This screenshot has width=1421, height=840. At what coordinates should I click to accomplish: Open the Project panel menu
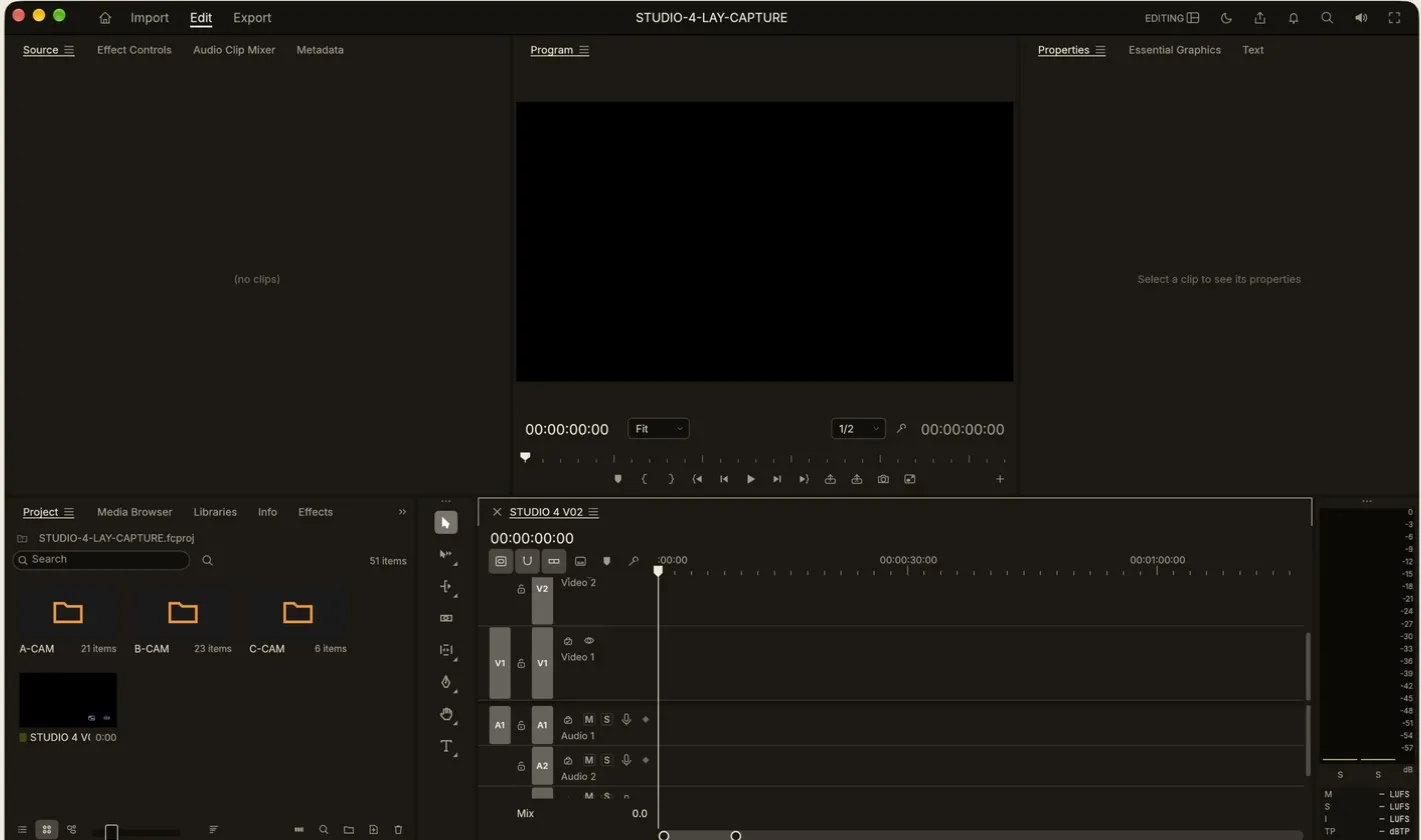(x=69, y=512)
